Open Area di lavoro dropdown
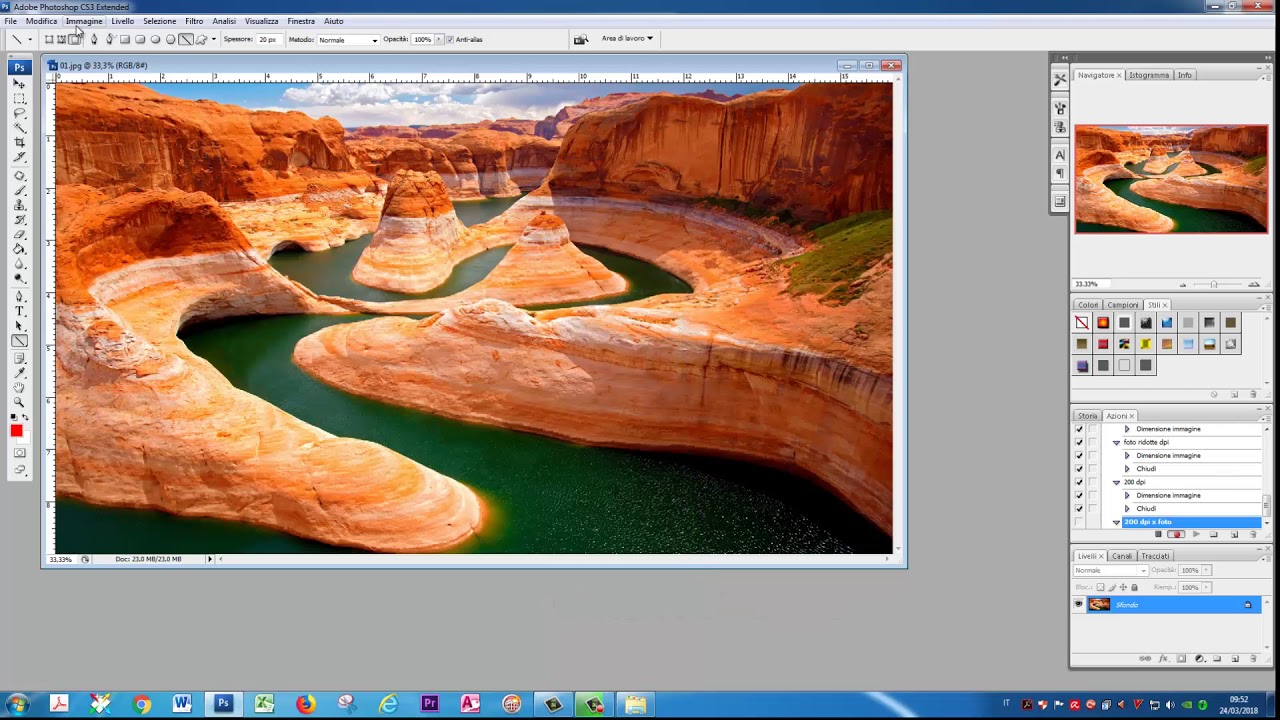Image resolution: width=1280 pixels, height=720 pixels. [x=627, y=38]
